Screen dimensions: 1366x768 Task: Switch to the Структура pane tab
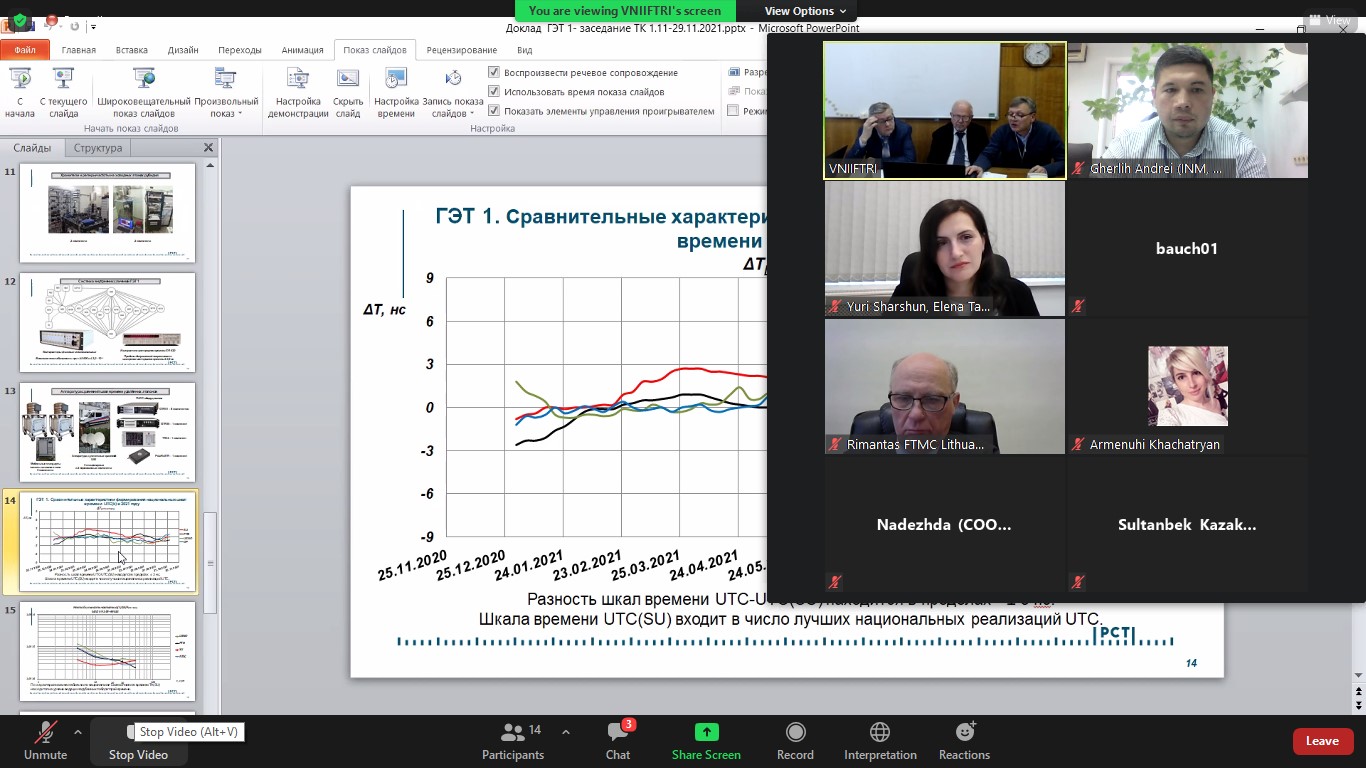98,148
